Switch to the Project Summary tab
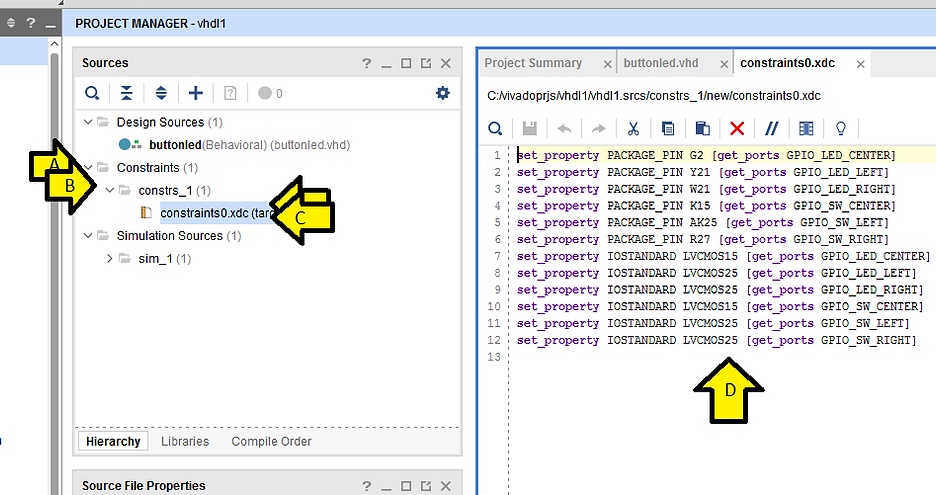 click(x=533, y=63)
